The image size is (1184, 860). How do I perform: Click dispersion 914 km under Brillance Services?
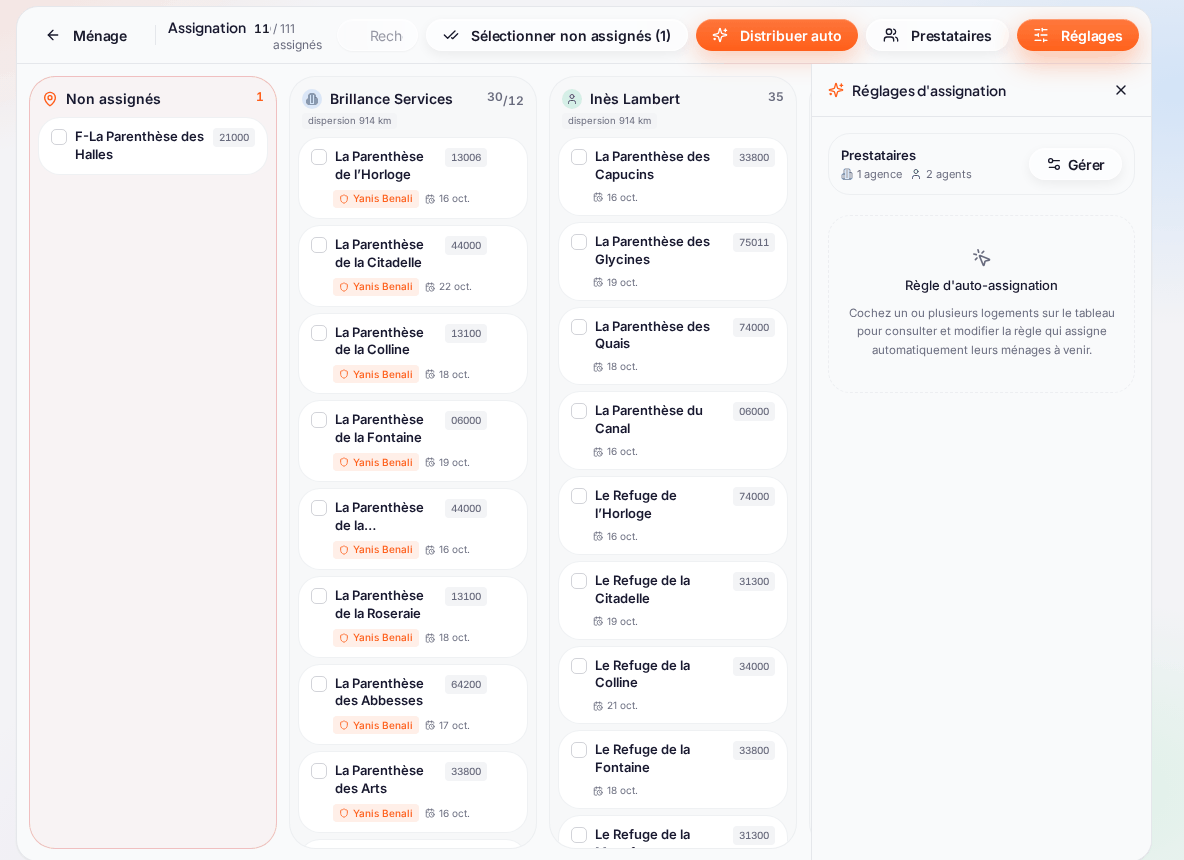click(x=349, y=121)
